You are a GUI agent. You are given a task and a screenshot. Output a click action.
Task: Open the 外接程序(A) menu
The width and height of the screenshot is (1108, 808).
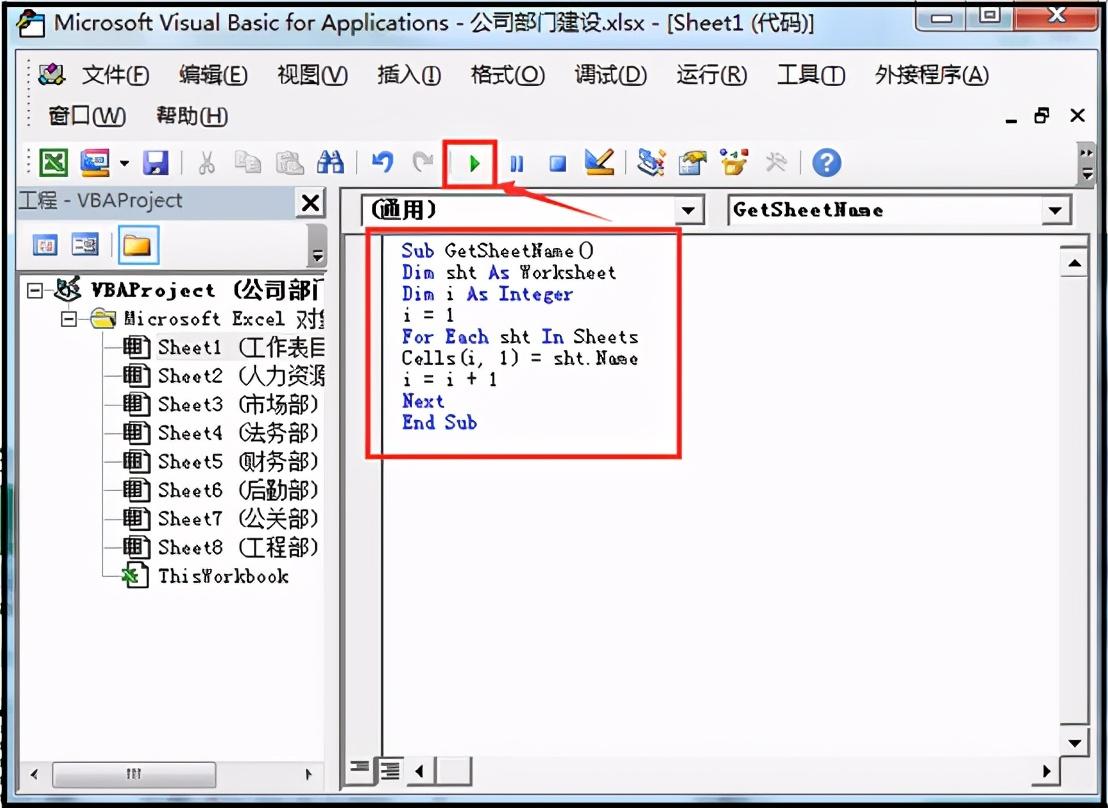coord(931,74)
